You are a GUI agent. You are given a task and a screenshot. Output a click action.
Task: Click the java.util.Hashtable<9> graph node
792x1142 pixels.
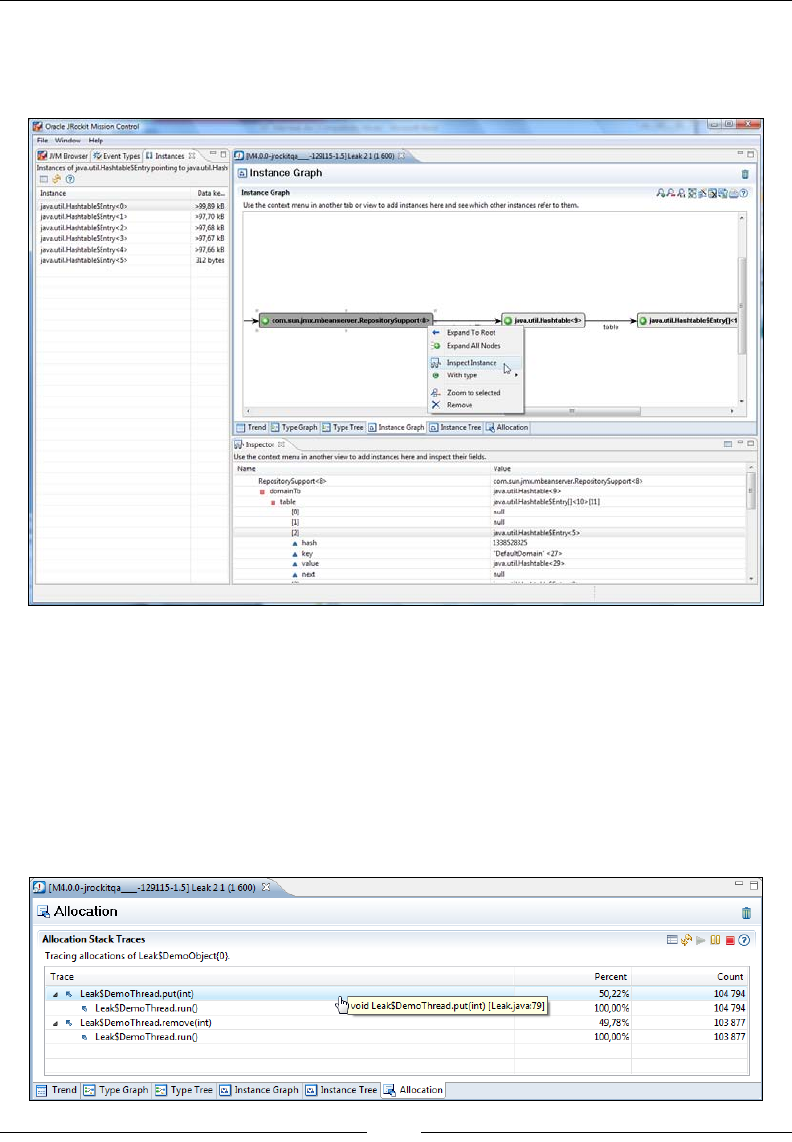click(x=543, y=320)
